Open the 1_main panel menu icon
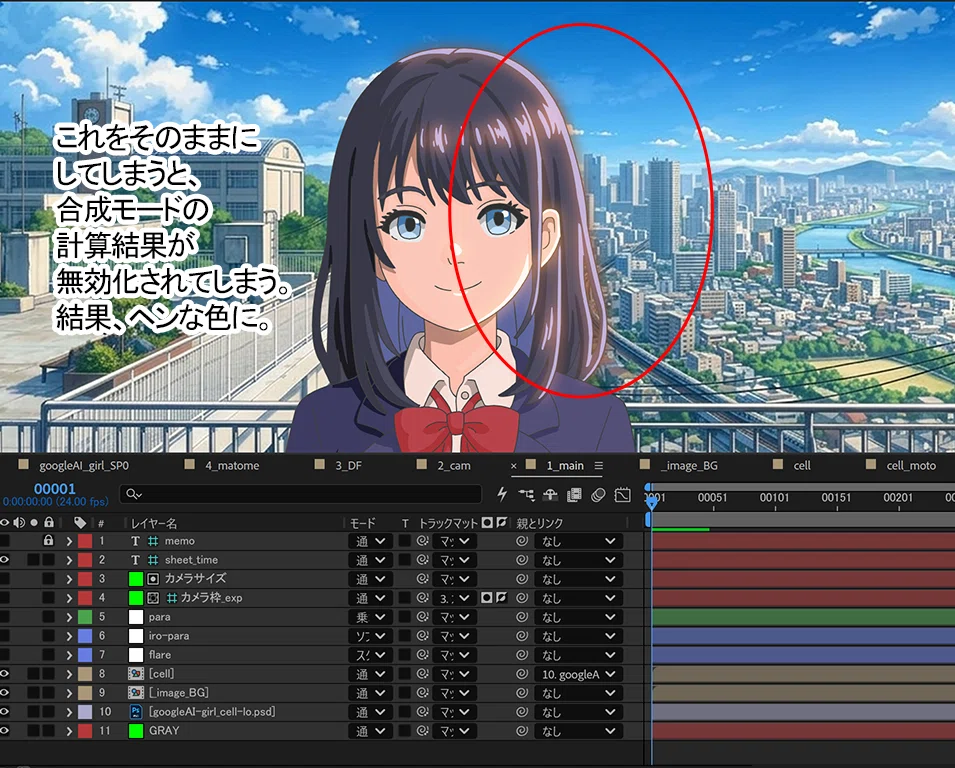Image resolution: width=955 pixels, height=768 pixels. tap(599, 465)
